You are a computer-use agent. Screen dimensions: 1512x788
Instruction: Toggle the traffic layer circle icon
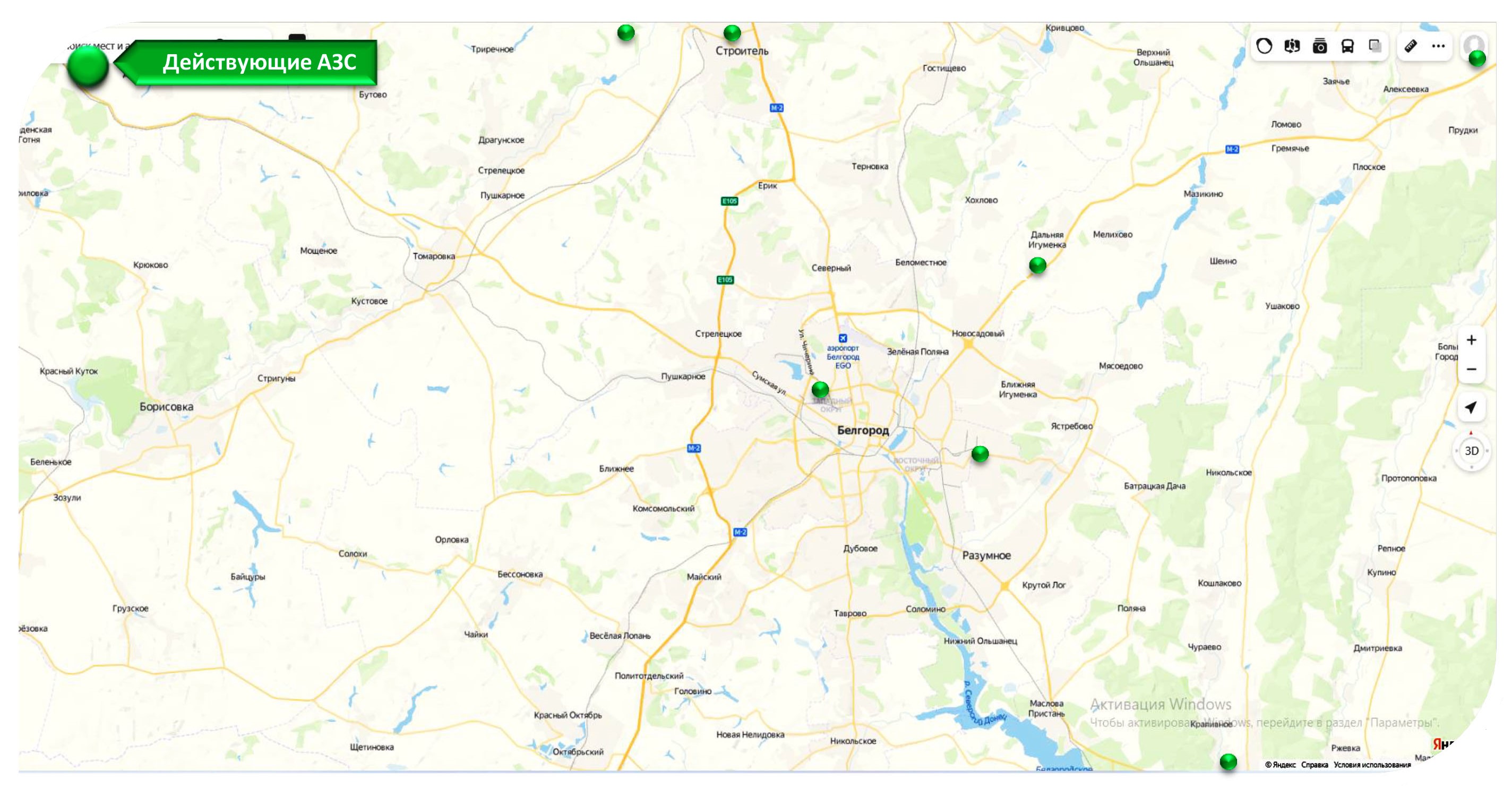pyautogui.click(x=1264, y=46)
